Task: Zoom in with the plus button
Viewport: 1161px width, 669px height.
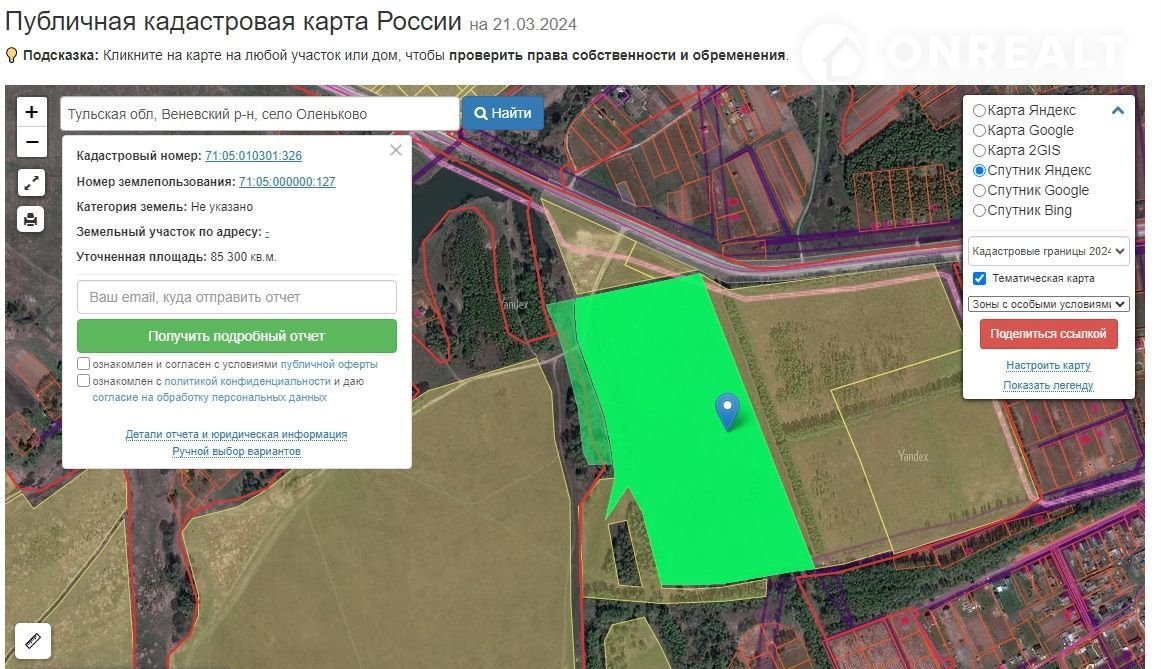Action: pyautogui.click(x=32, y=112)
